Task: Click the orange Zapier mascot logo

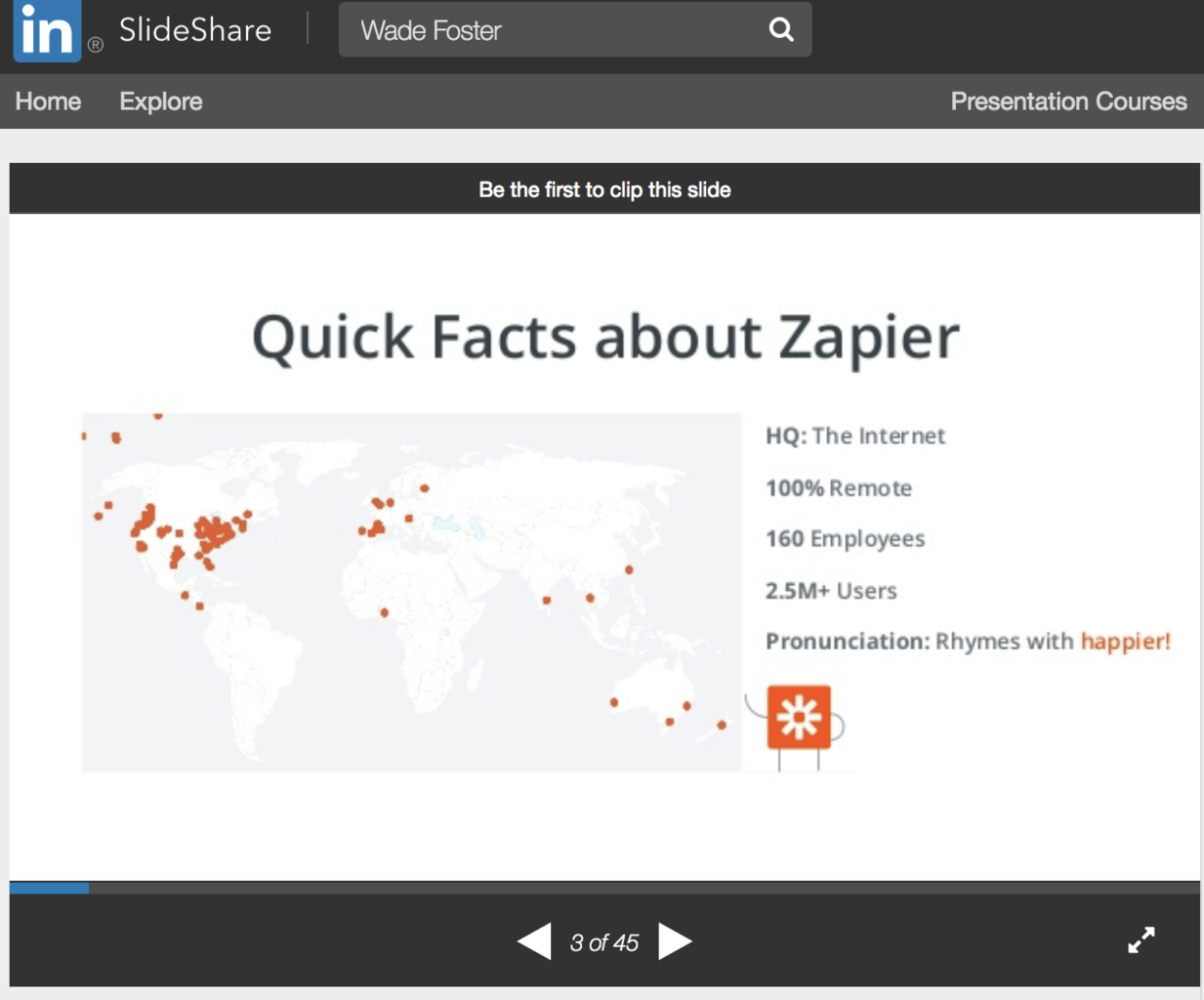Action: coord(799,718)
